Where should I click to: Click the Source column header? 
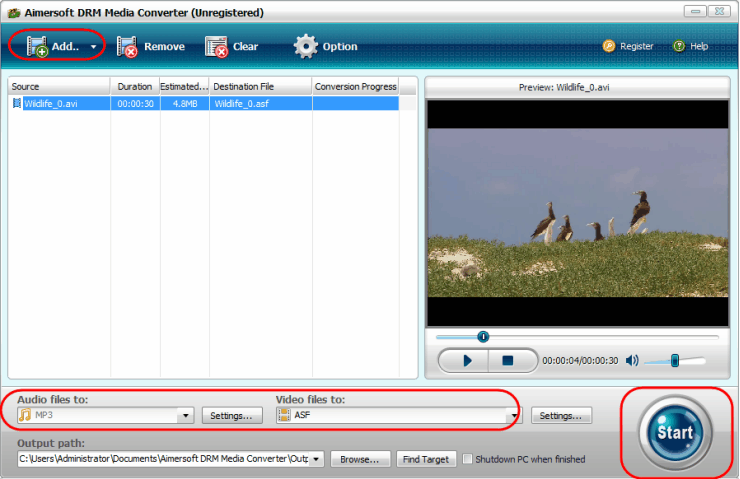pyautogui.click(x=59, y=86)
